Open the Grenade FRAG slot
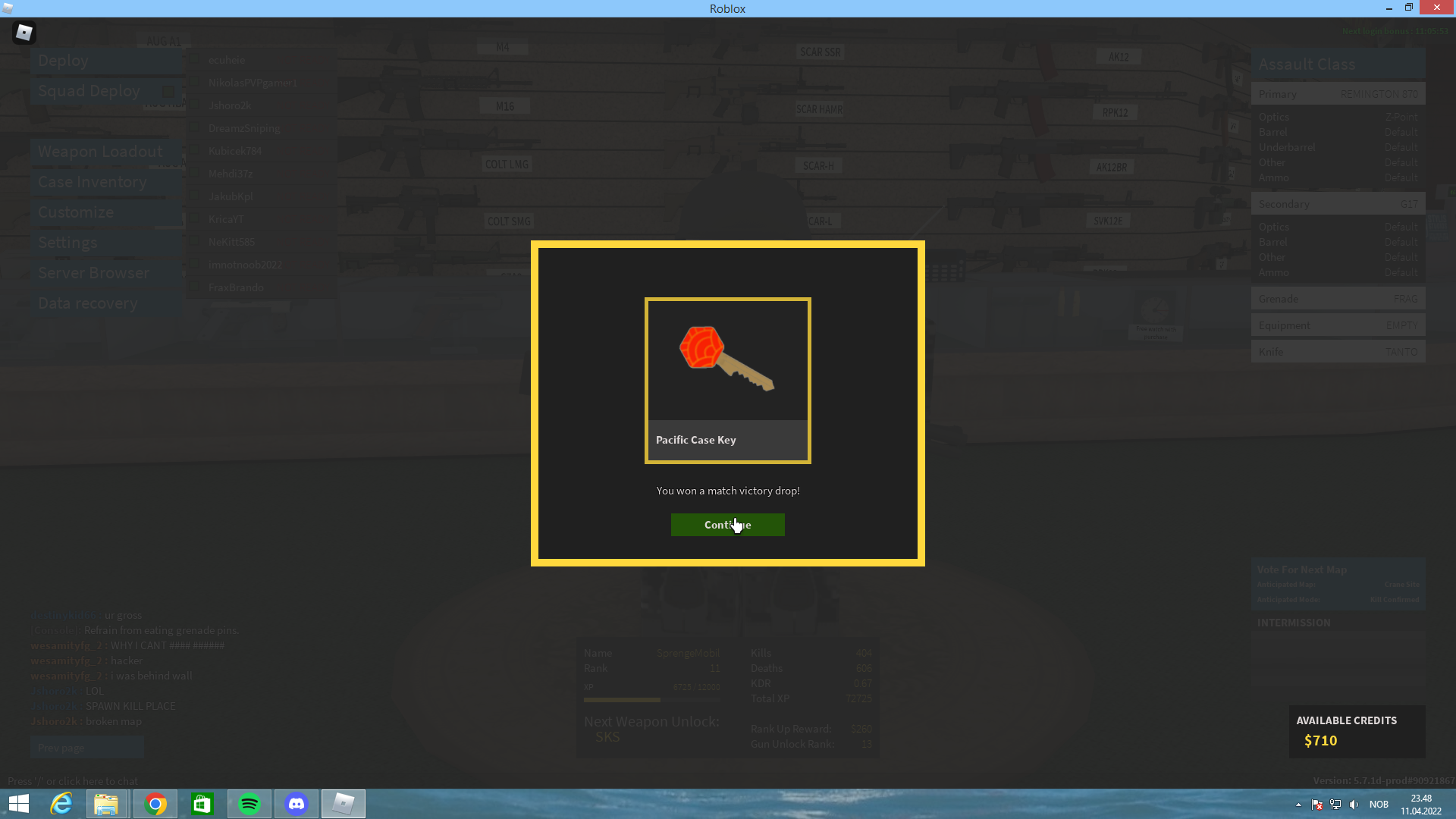 pyautogui.click(x=1338, y=299)
